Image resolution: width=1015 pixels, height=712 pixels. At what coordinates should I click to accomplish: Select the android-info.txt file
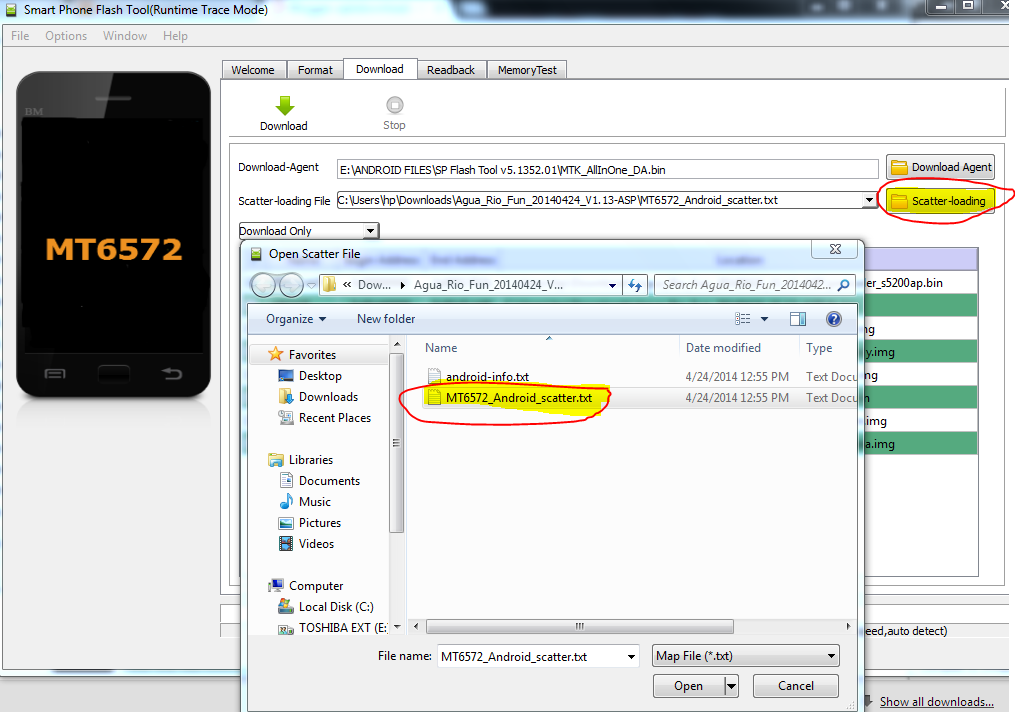tap(487, 377)
